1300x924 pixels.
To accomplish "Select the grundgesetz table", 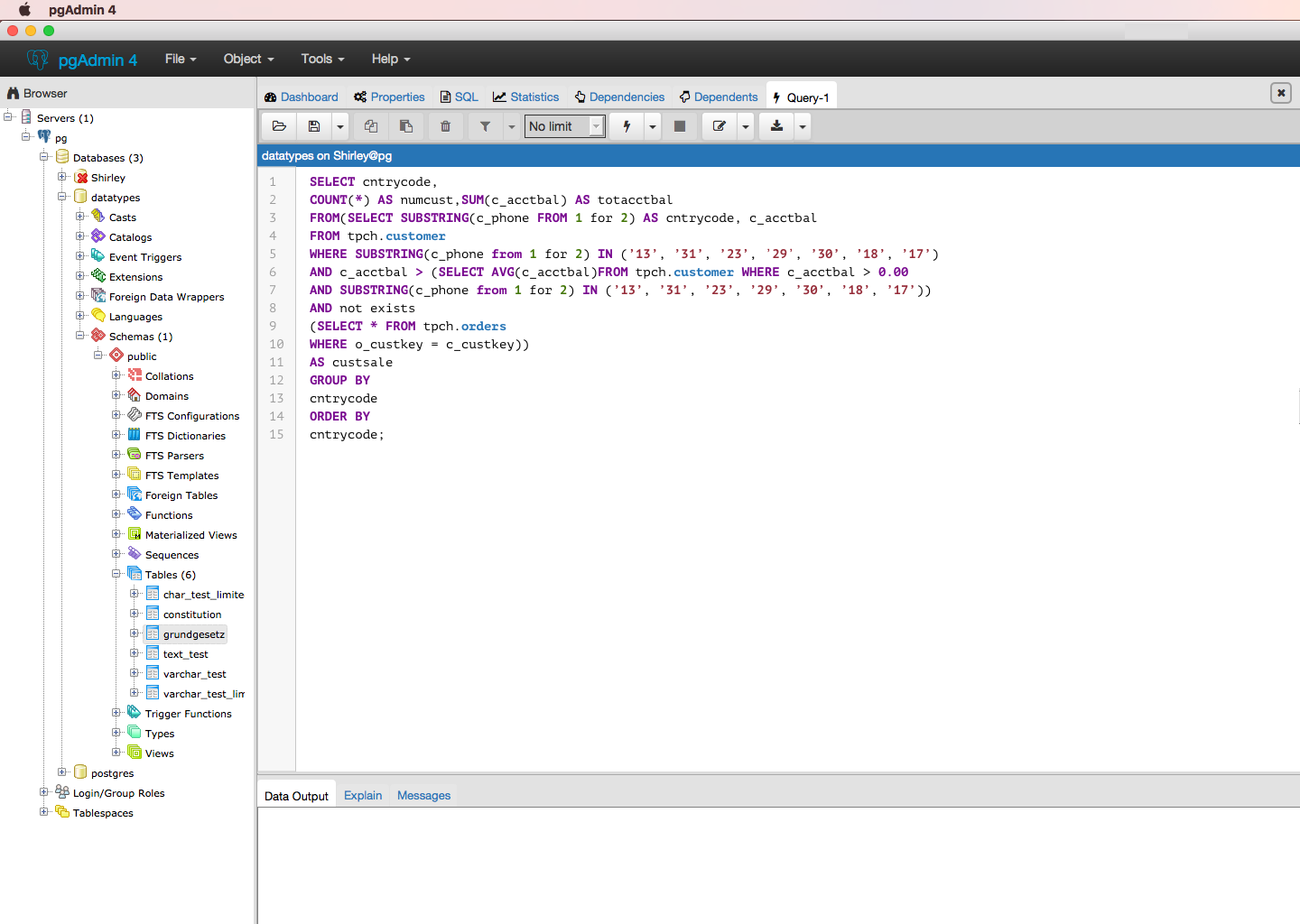I will (x=193, y=634).
